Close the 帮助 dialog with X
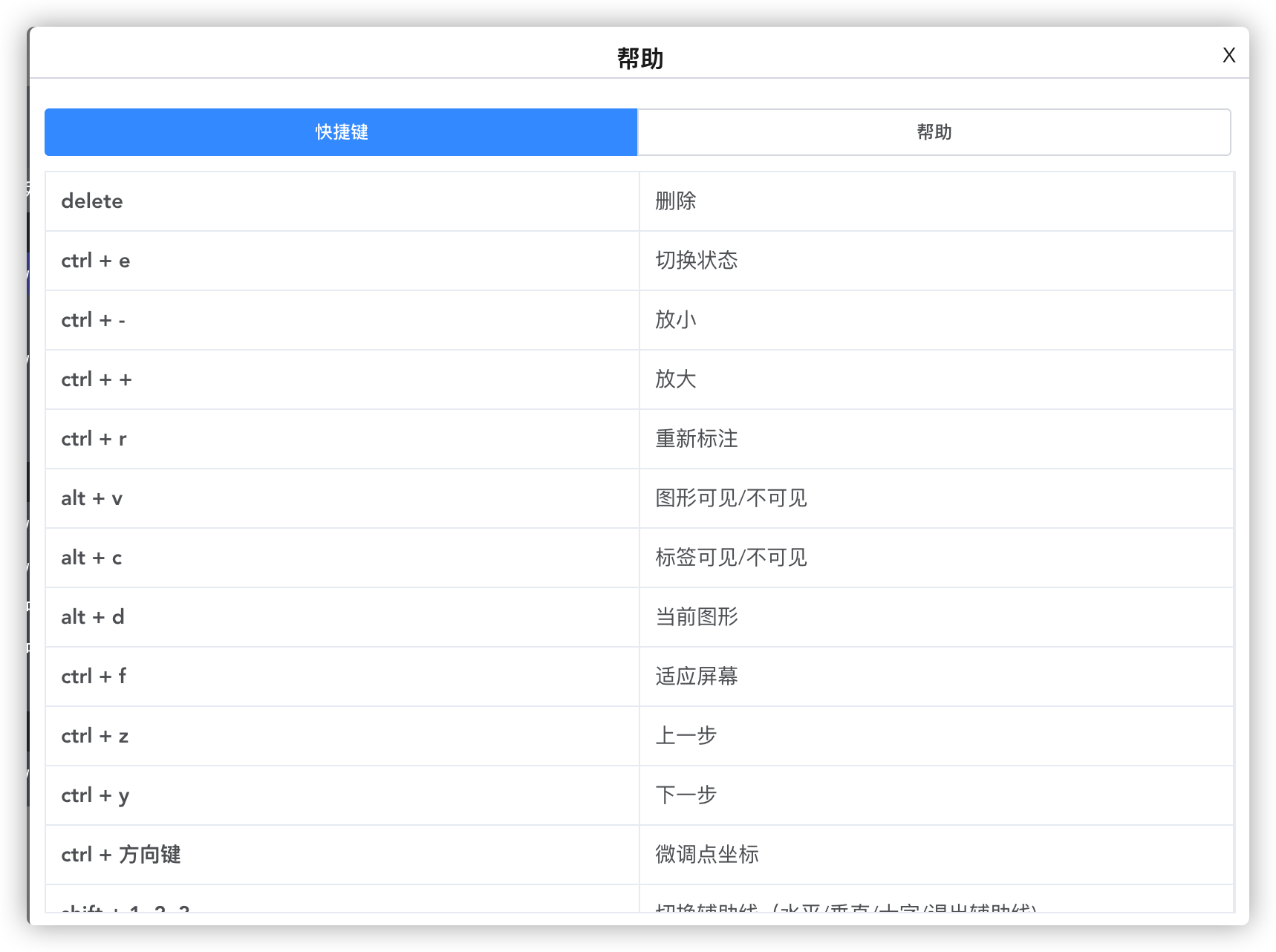The image size is (1276, 952). click(1228, 56)
